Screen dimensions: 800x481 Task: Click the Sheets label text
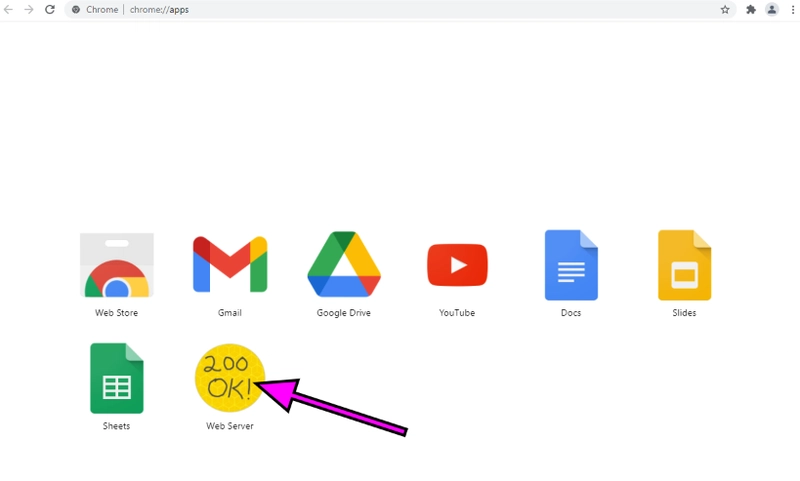point(116,426)
